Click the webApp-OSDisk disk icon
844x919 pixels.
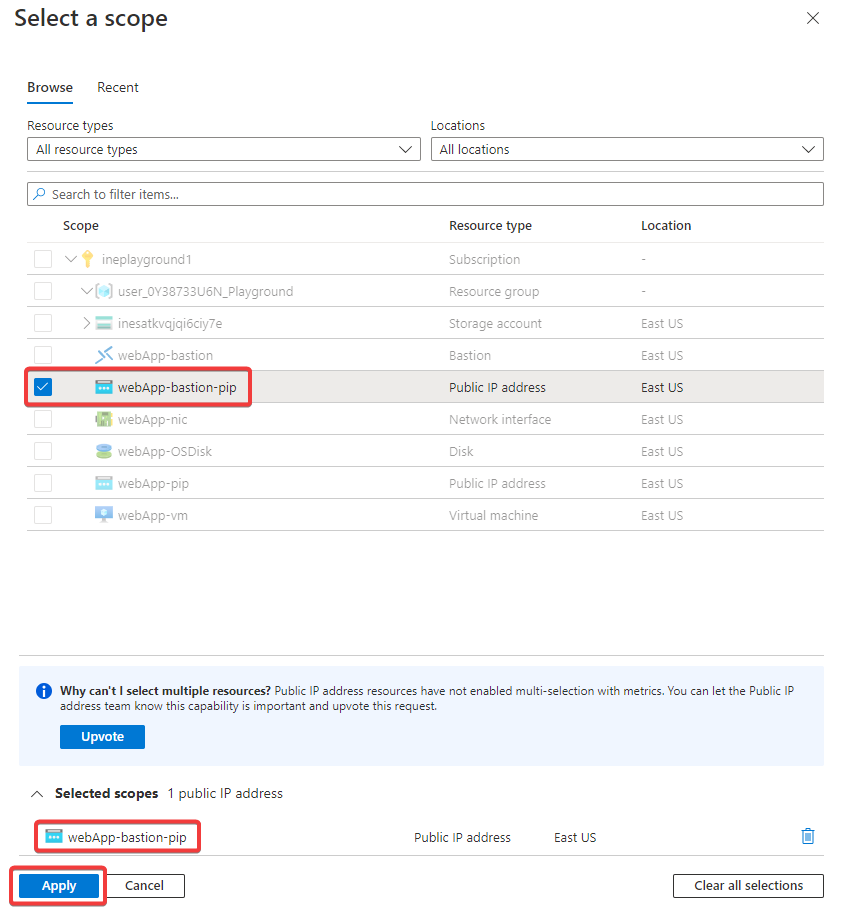tap(104, 451)
